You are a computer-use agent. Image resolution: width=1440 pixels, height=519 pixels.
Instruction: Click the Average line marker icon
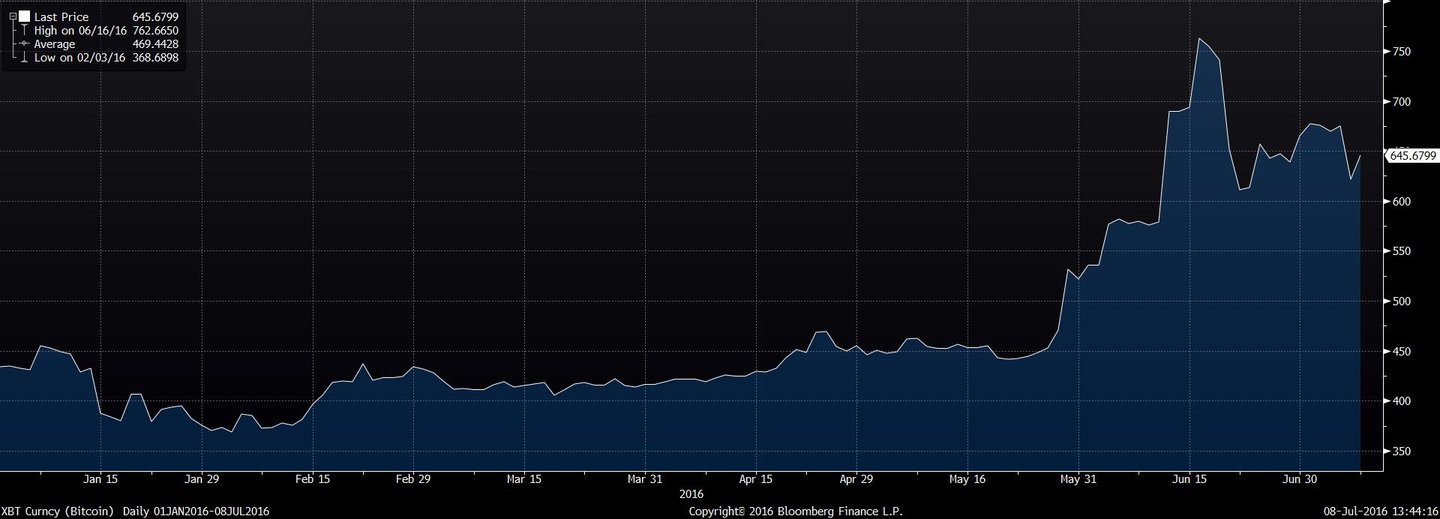[24, 44]
